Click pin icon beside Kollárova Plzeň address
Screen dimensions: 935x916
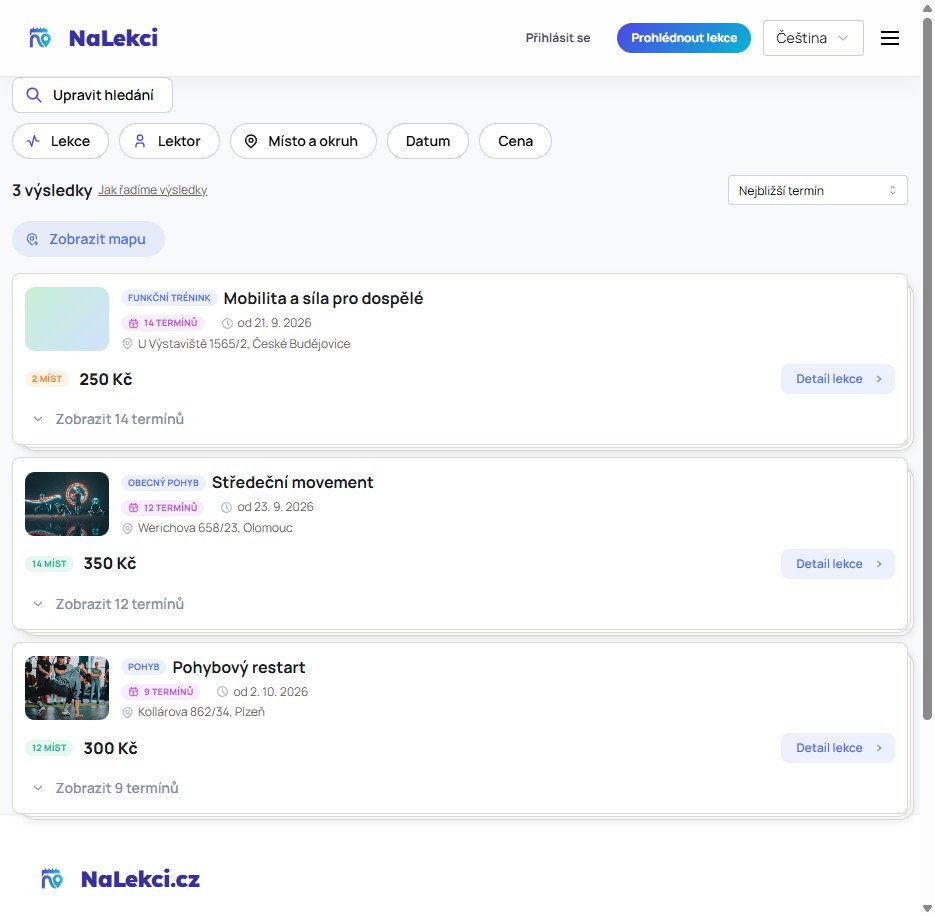[x=127, y=712]
